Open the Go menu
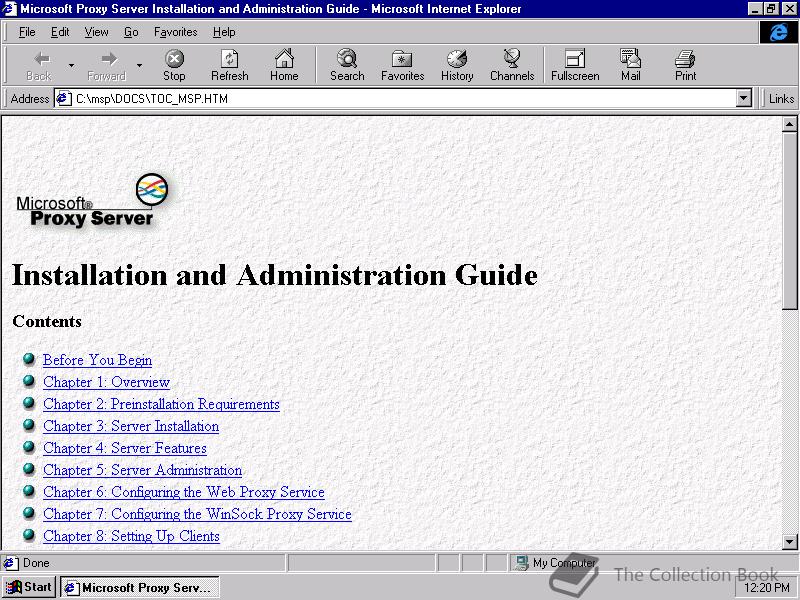Screen dimensions: 800x600 click(x=131, y=32)
